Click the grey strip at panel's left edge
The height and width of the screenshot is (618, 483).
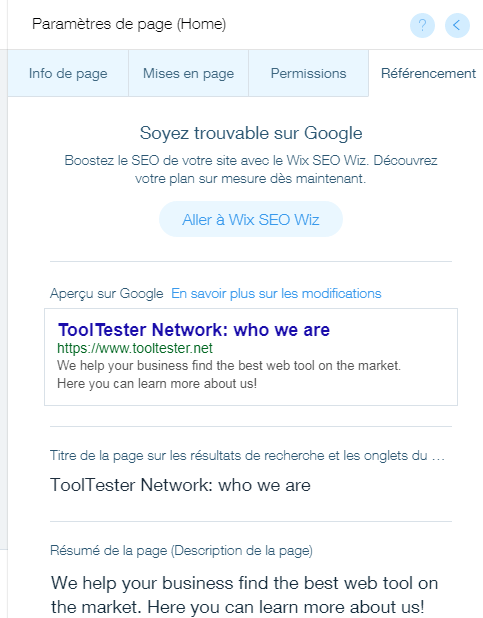[x=4, y=300]
